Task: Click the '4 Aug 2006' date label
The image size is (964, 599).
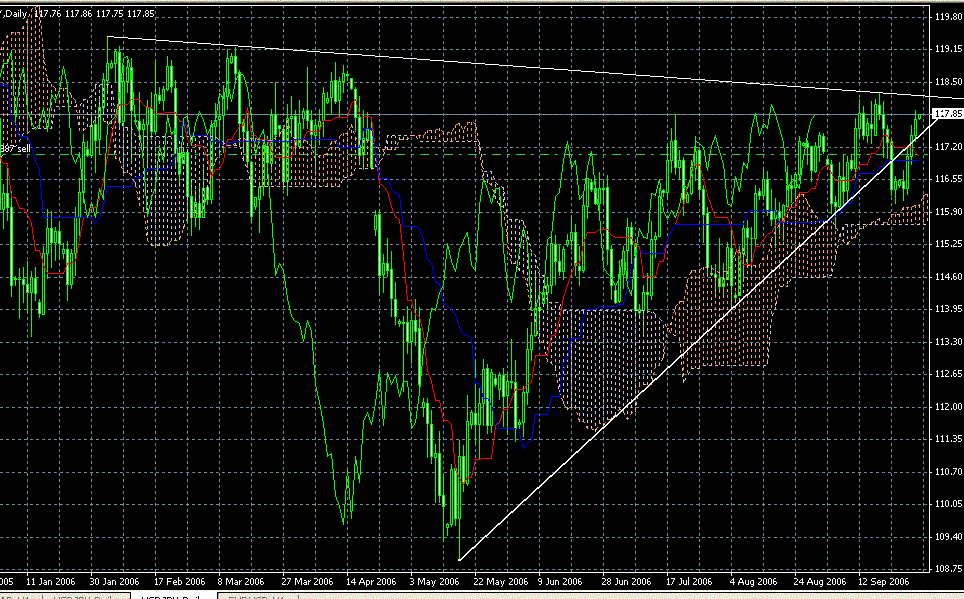Action: tap(754, 582)
